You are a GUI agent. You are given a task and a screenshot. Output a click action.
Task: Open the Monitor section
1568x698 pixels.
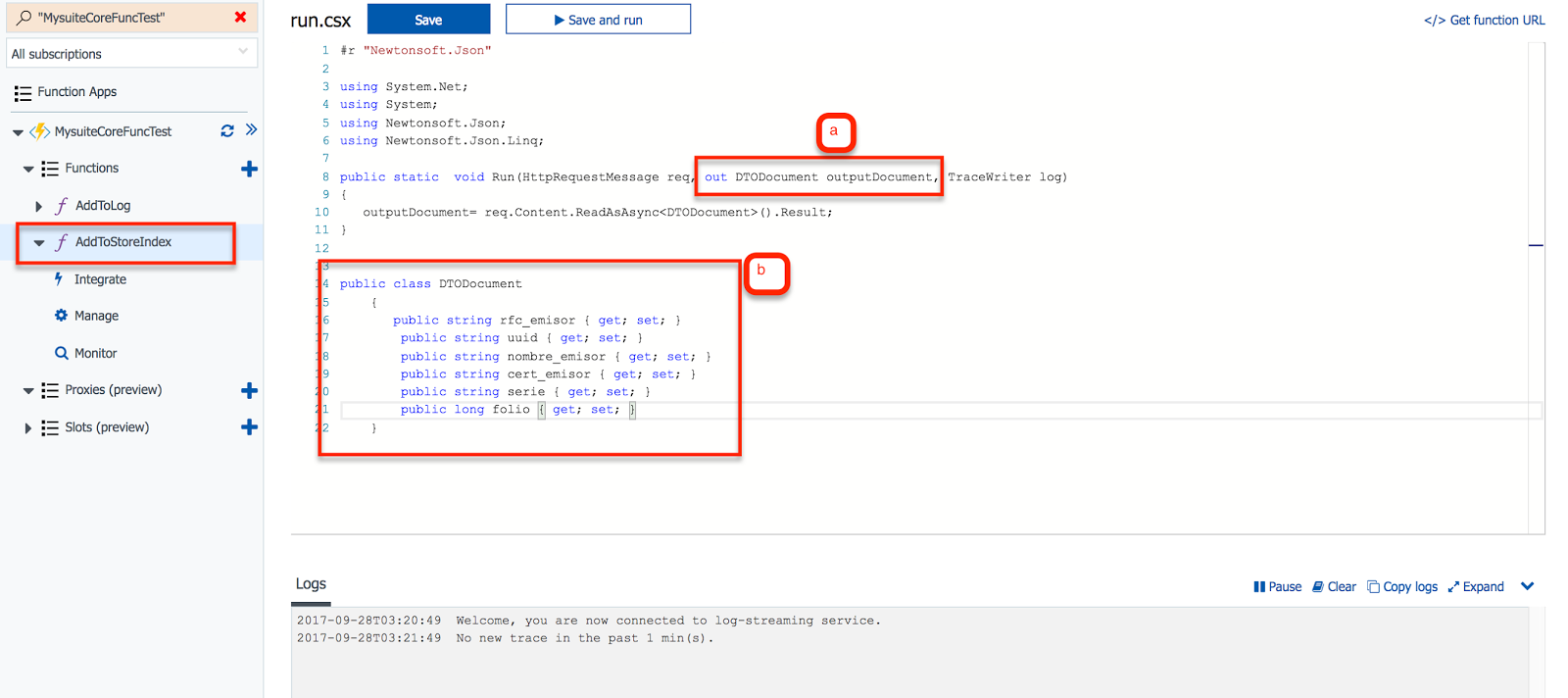(x=95, y=353)
